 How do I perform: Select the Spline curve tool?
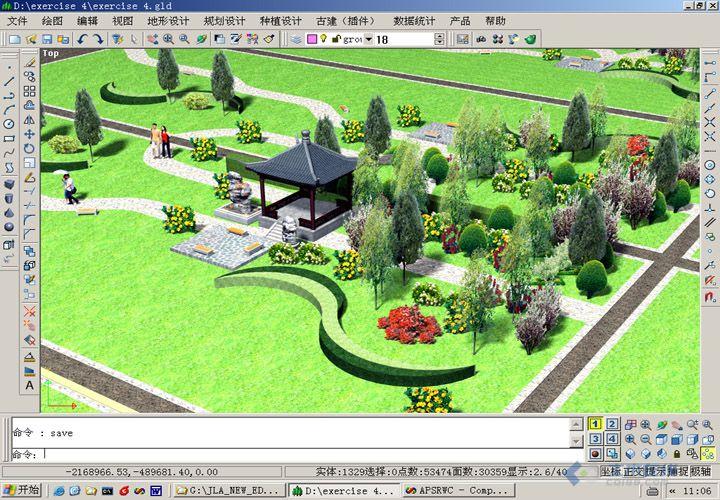pos(9,152)
